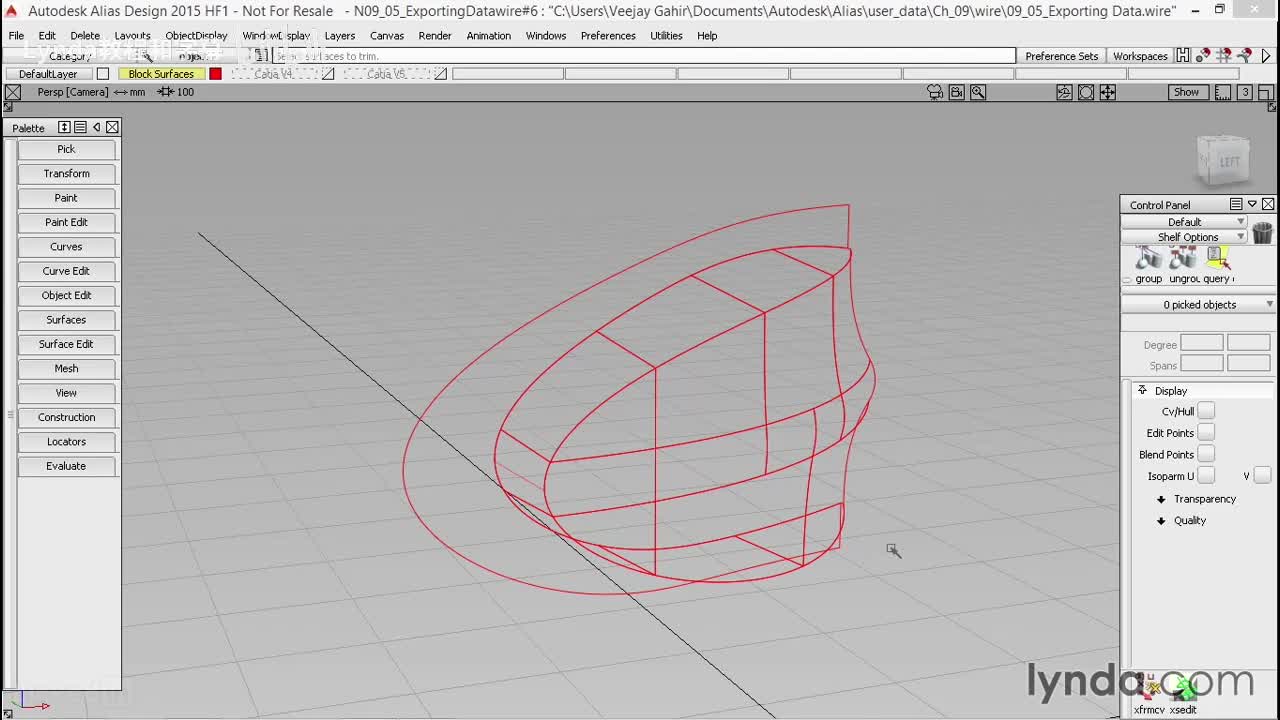Click the ViewCube navigation widget
Image resolution: width=1280 pixels, height=720 pixels.
[1222, 160]
